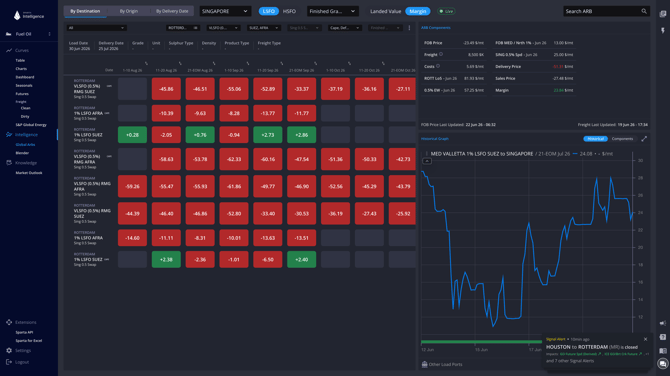Screen dimensions: 670x376
Task: Click the Extensions icon in sidebar
Action: [9, 322]
